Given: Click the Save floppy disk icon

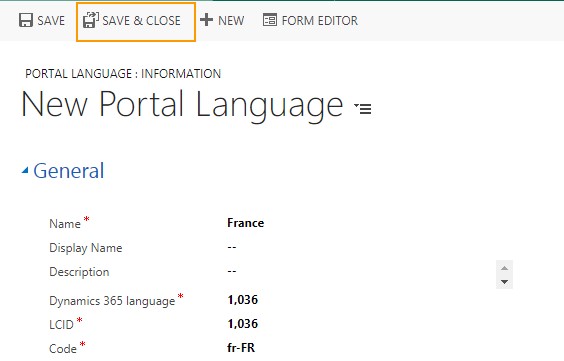Looking at the screenshot, I should (26, 20).
